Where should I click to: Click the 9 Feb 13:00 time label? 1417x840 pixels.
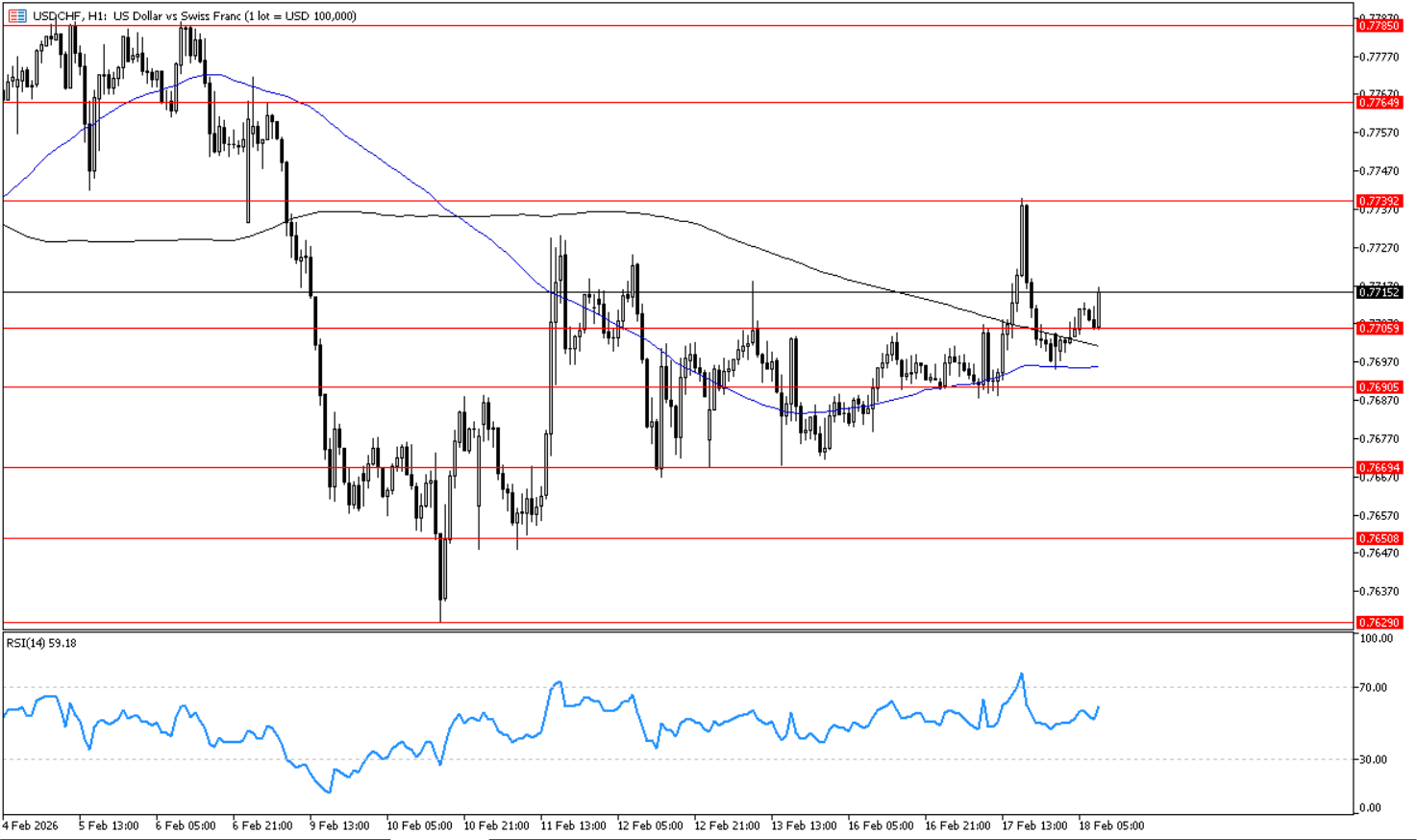(x=338, y=826)
